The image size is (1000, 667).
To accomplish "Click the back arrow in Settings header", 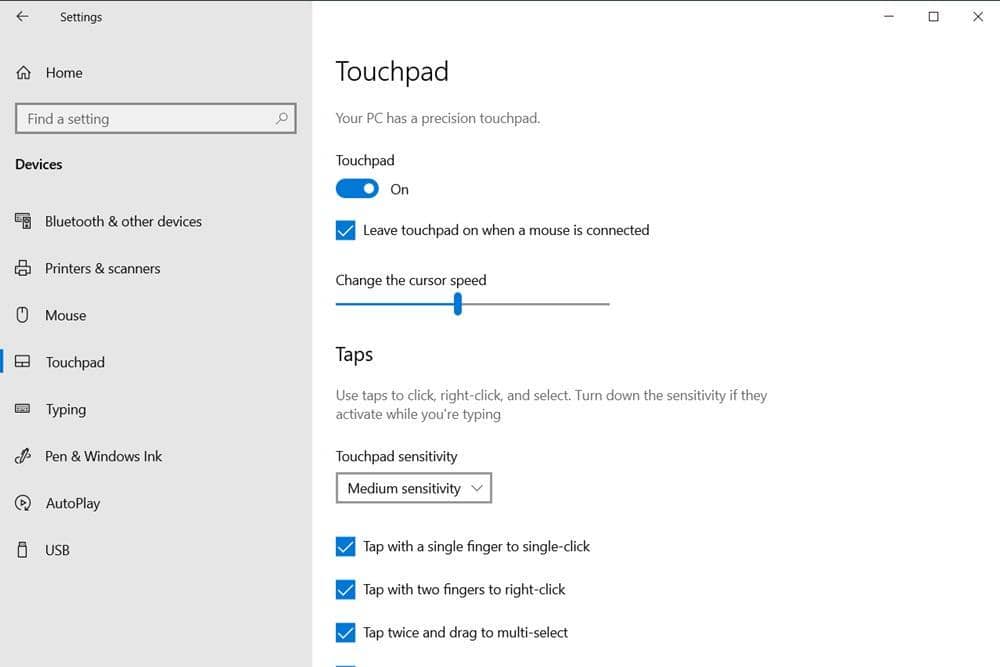I will [x=22, y=17].
